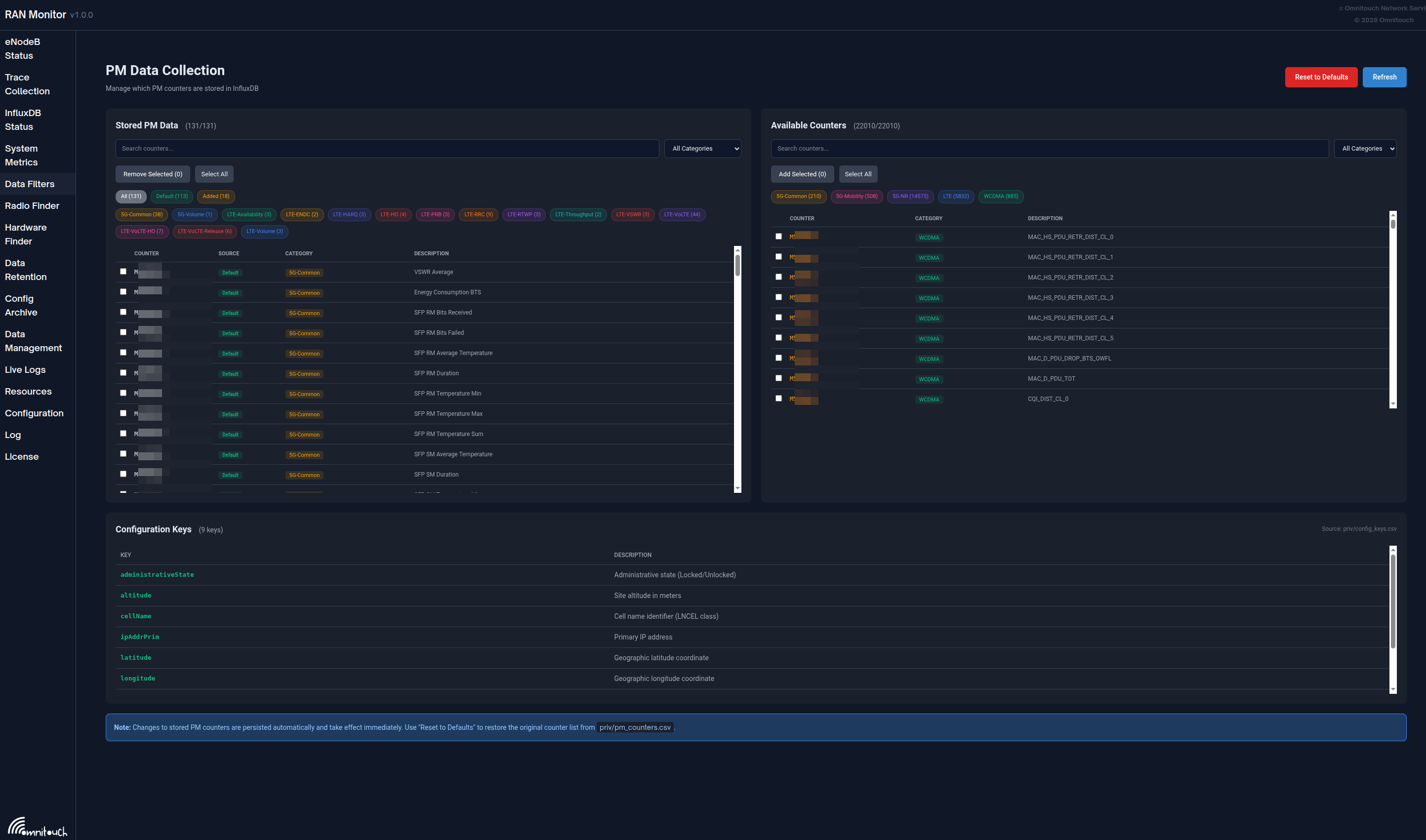Image resolution: width=1426 pixels, height=840 pixels.
Task: Filter available counters by 5G-NR (14575)
Action: [910, 197]
